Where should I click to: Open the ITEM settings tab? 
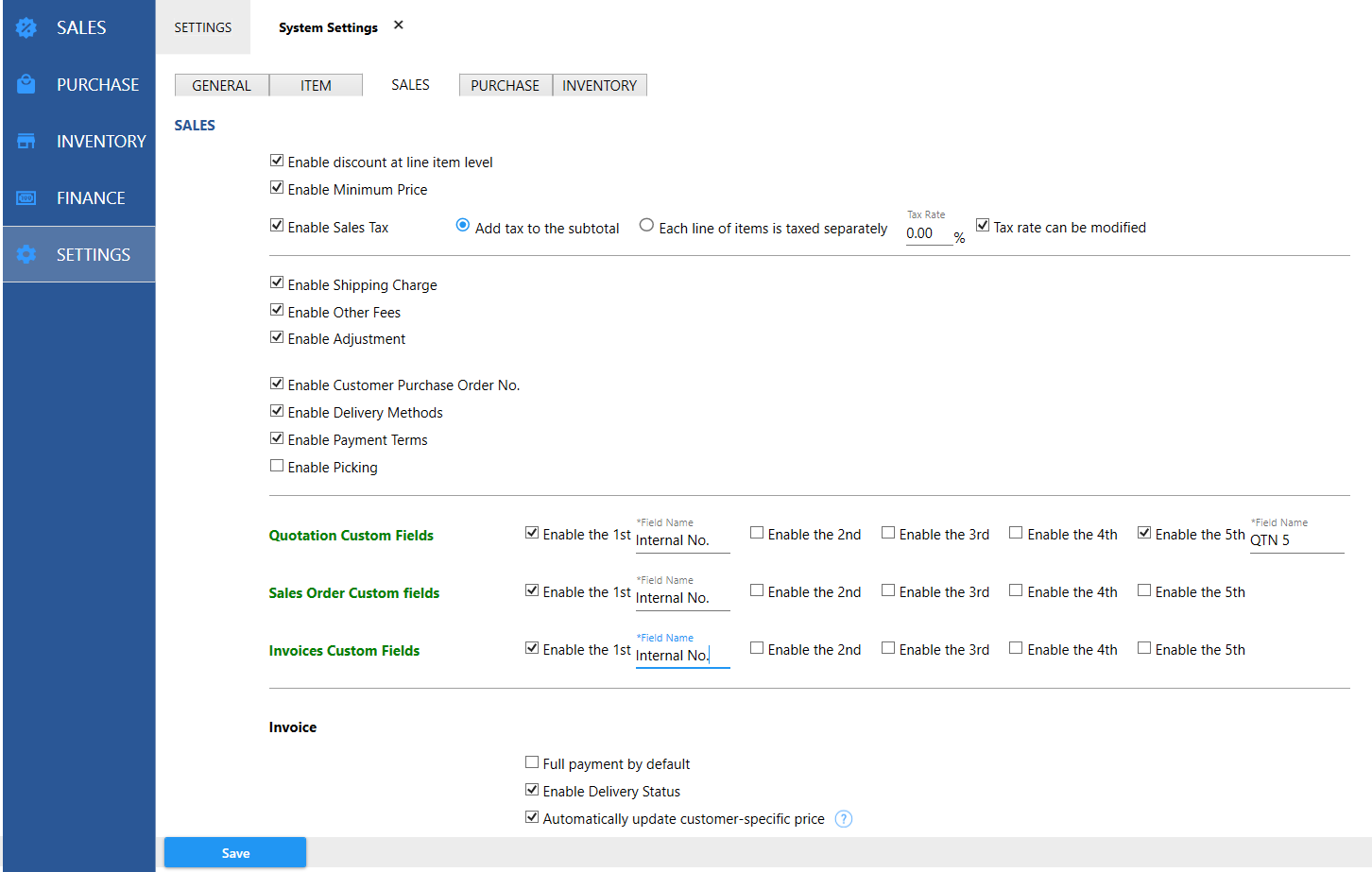(x=316, y=85)
